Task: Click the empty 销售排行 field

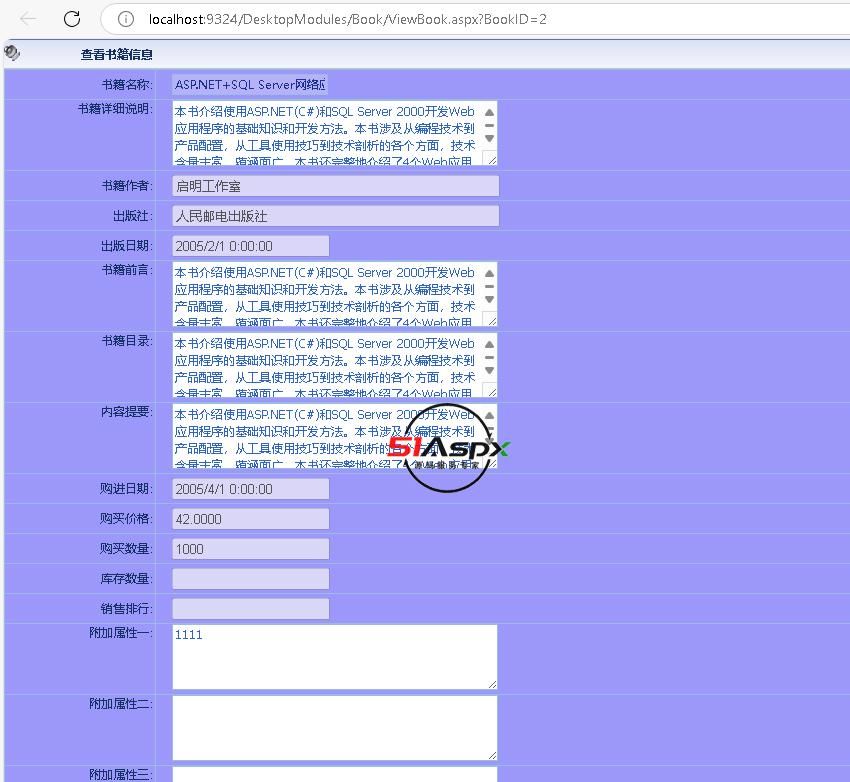Action: click(250, 609)
